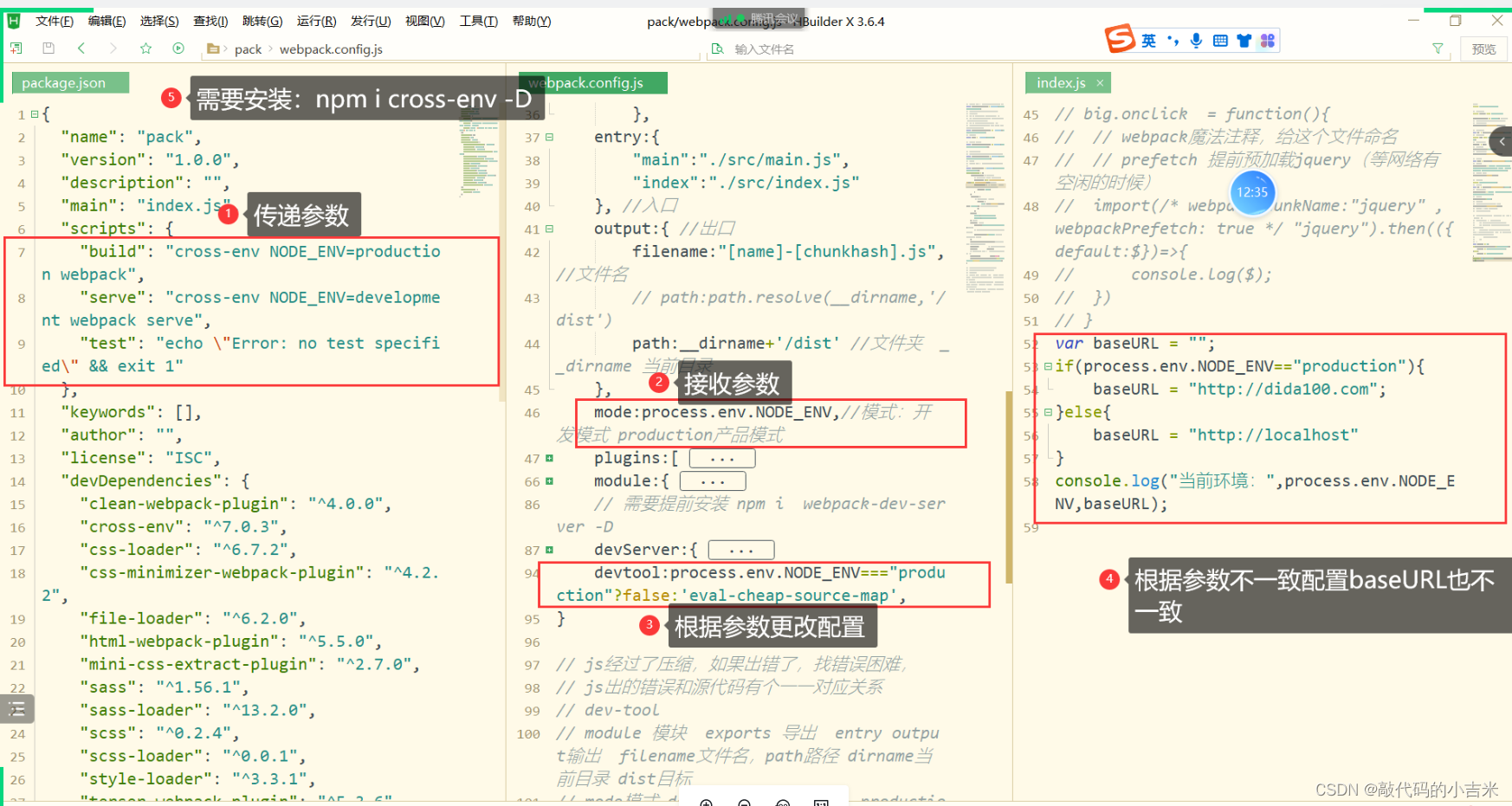The image size is (1512, 806).
Task: Collapse the root brace on line 1 of package.json
Action: (35, 113)
